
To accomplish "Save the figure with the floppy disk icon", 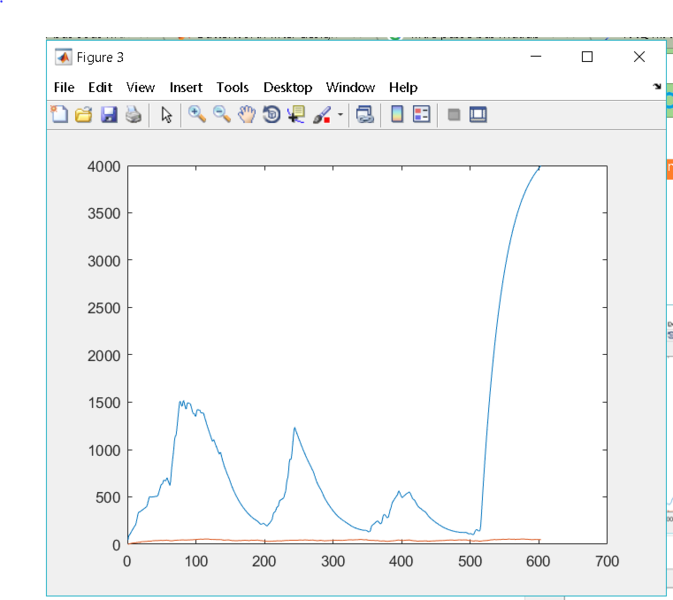I will [x=108, y=115].
